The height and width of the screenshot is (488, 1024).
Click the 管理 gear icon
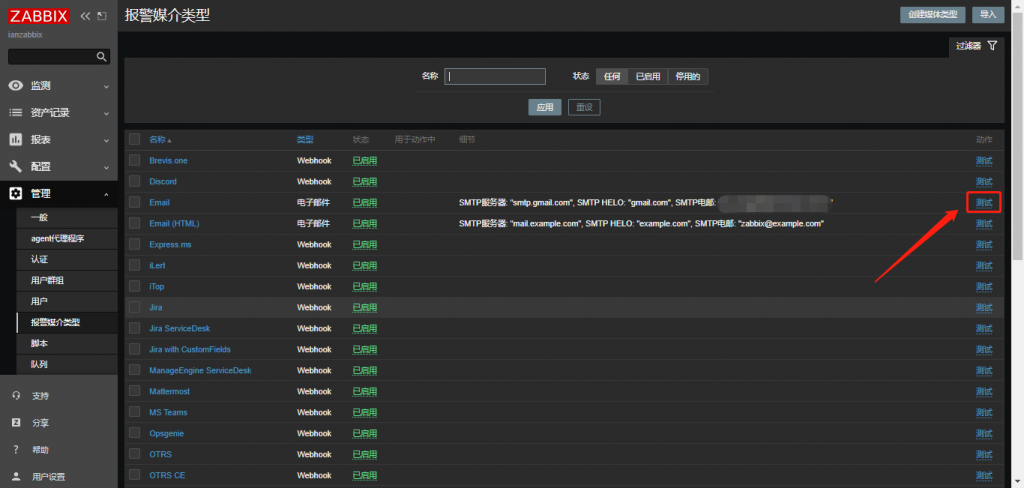16,193
